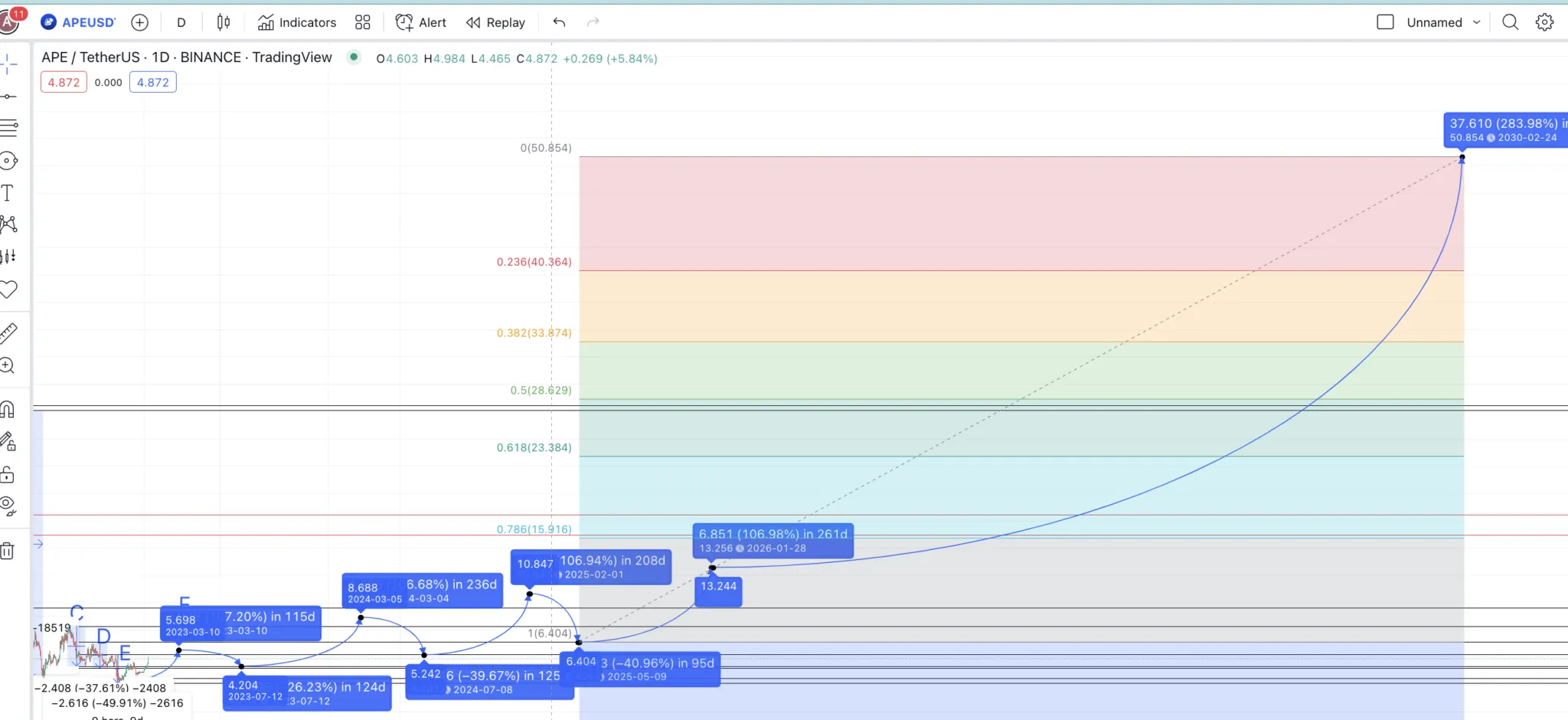This screenshot has height=720, width=1568.
Task: Select the patterns tool group
Action: click(8, 224)
